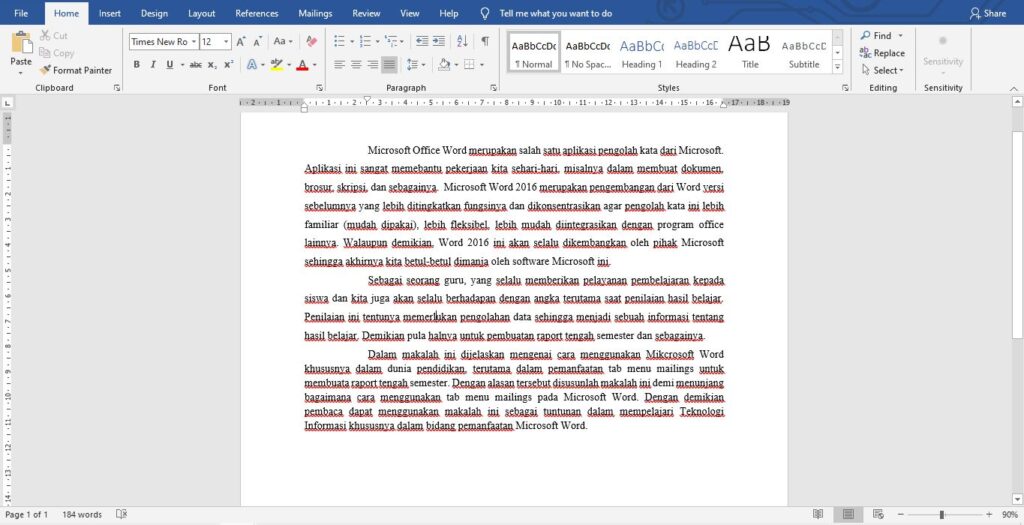Open the References tab
Screen dimensions: 1024x525
pos(257,13)
